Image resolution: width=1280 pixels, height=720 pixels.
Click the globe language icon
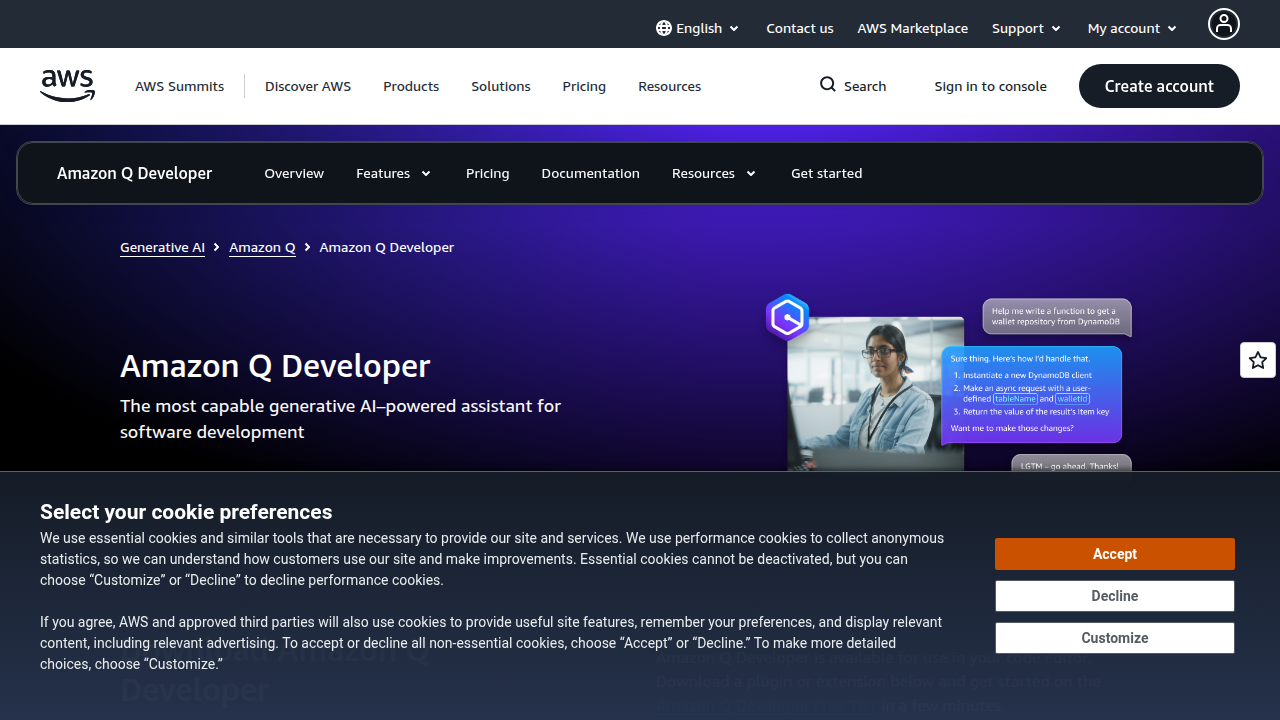tap(664, 28)
